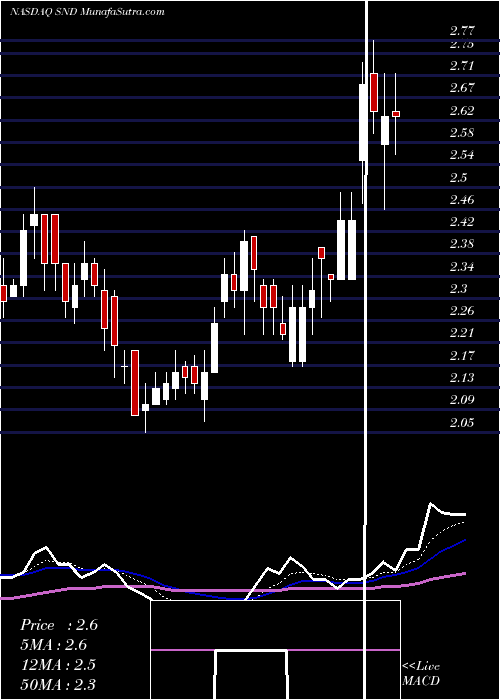The image size is (500, 700).
Task: Select the 2.05 price axis label
Action: point(462,422)
